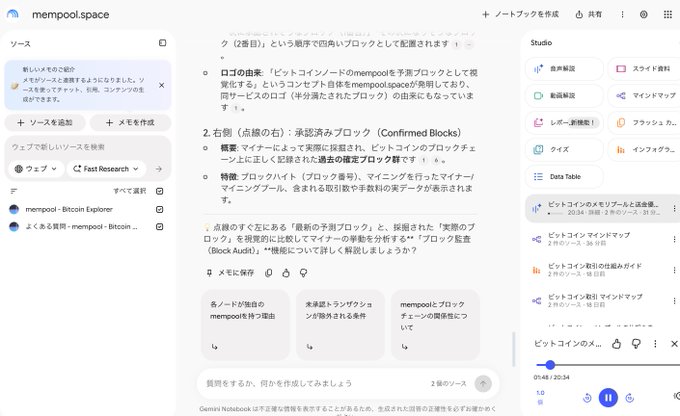Click the send arrow button in the chat
This screenshot has height=416, width=680.
pos(483,383)
